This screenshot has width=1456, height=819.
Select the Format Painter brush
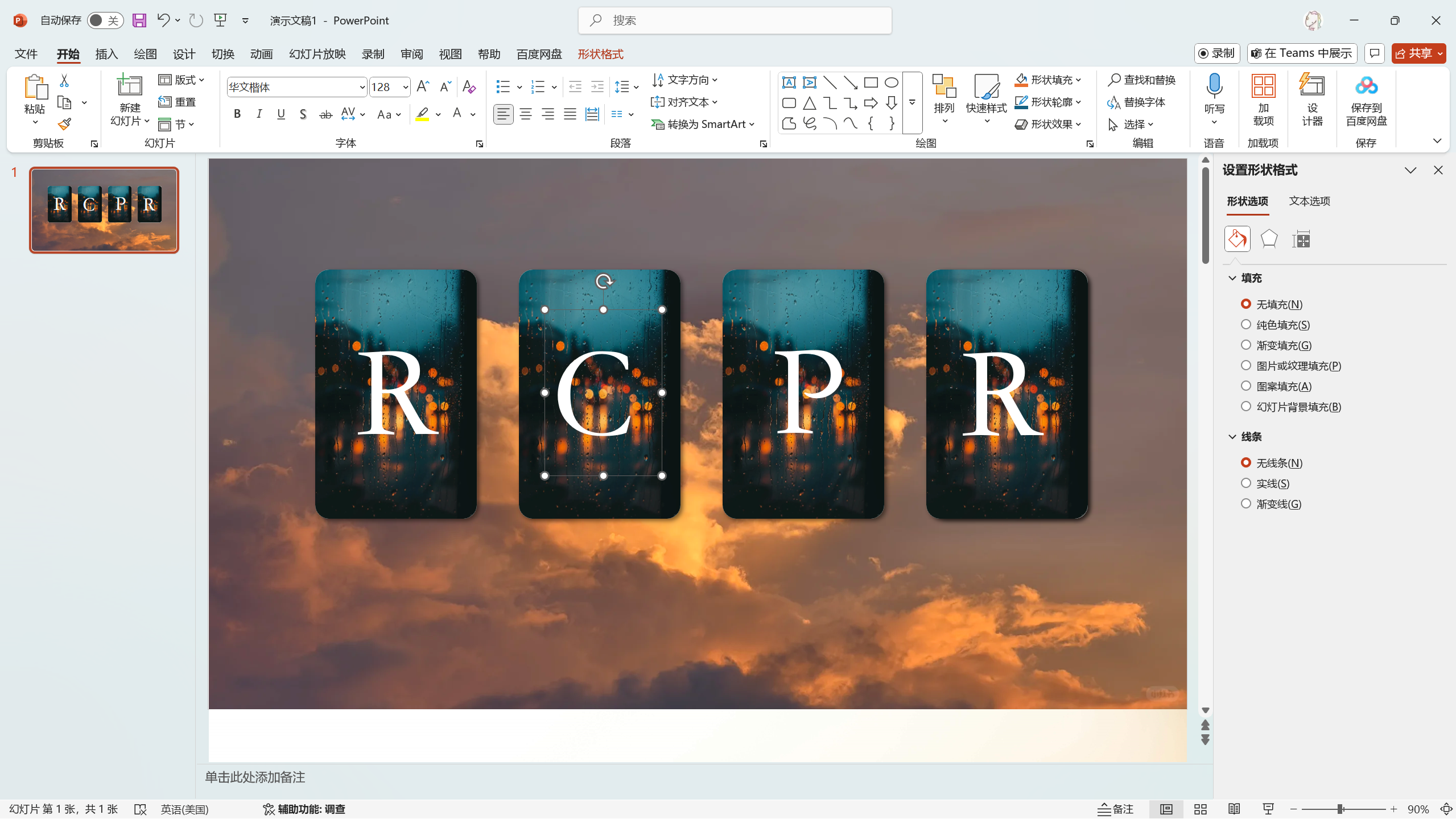click(x=64, y=124)
